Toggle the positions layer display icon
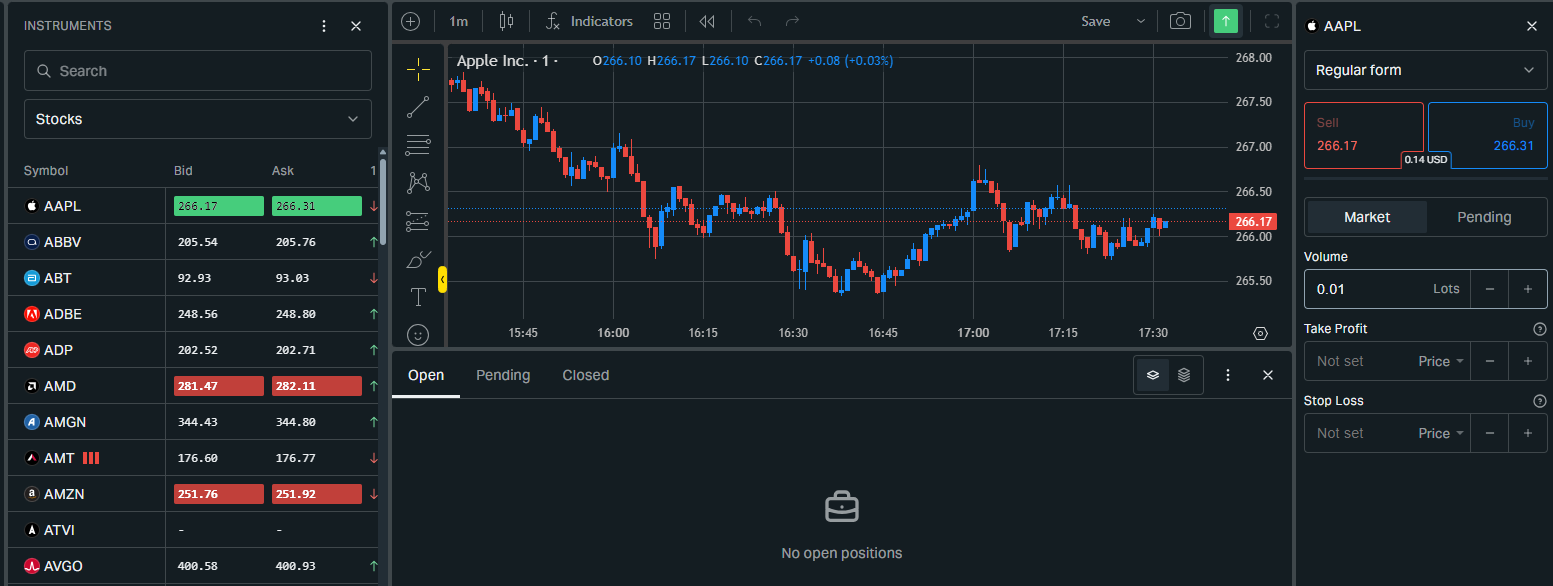Image resolution: width=1553 pixels, height=586 pixels. (1152, 375)
